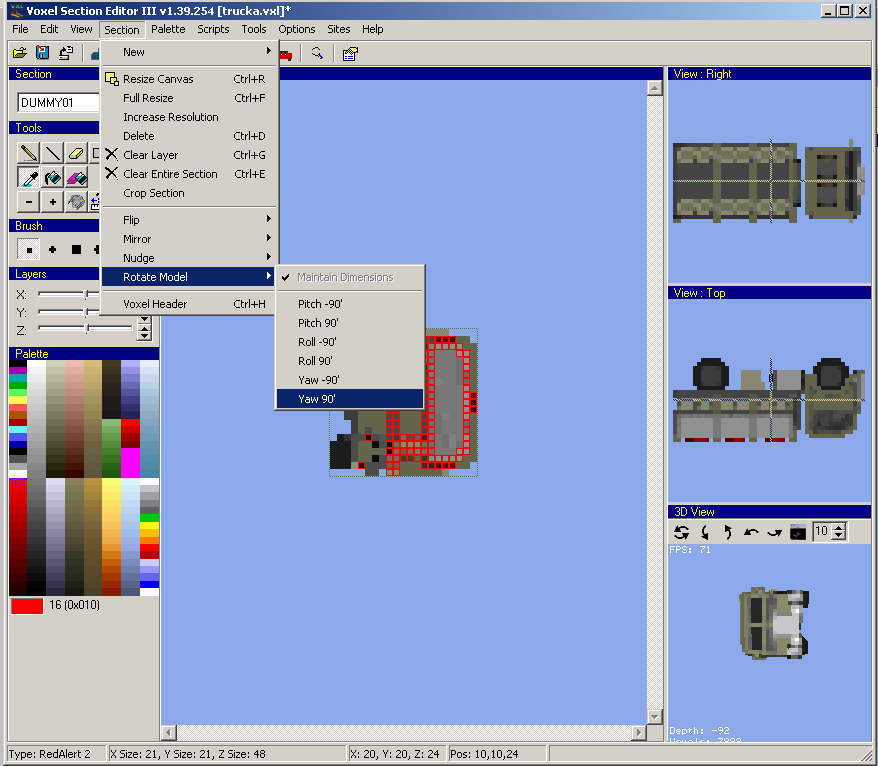Select Yaw 90' rotation
This screenshot has height=766, width=878.
tap(351, 399)
